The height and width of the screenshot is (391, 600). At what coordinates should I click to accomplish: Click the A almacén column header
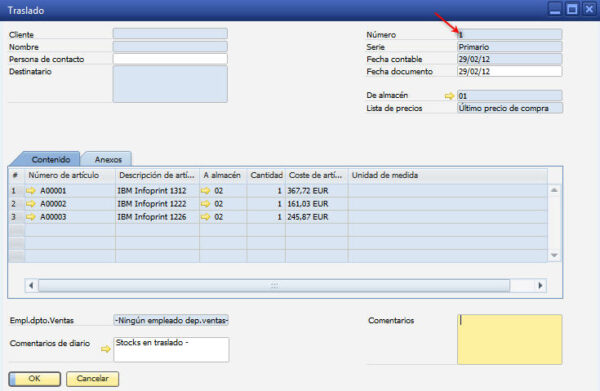223,175
